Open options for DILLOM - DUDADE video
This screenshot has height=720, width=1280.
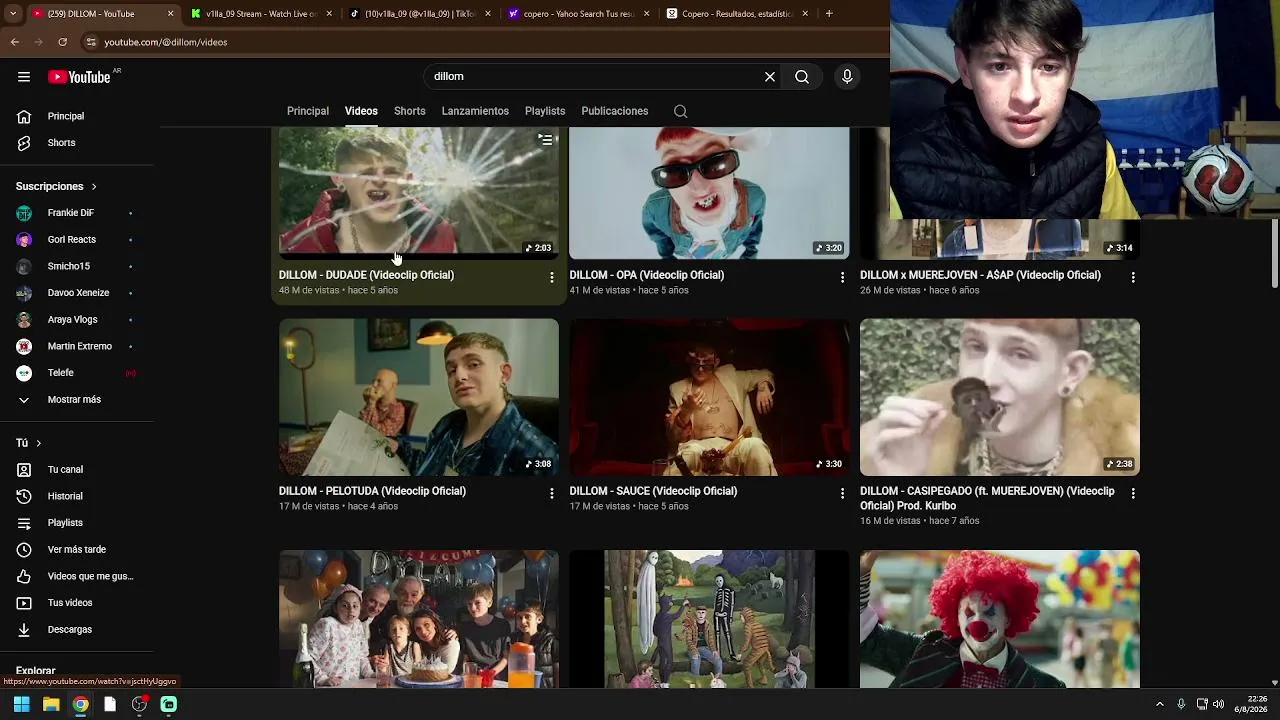(551, 277)
